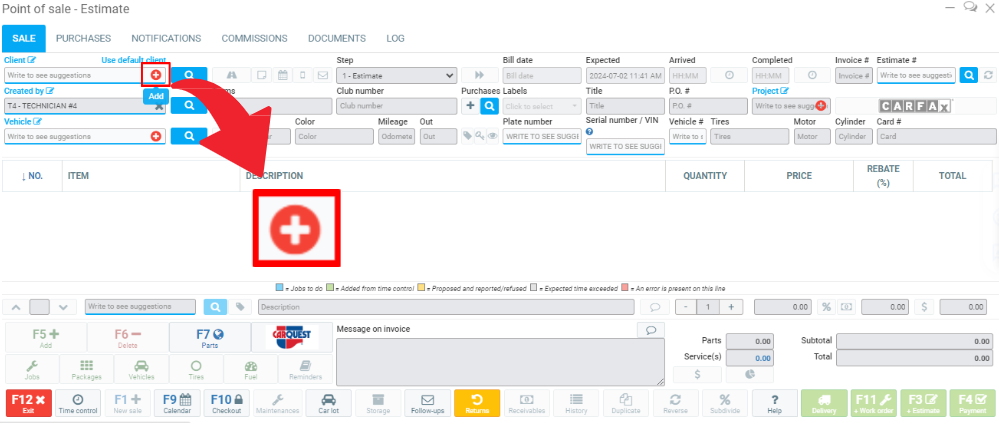This screenshot has height=424, width=999.
Task: Click the search button beside the Client field
Action: [188, 75]
